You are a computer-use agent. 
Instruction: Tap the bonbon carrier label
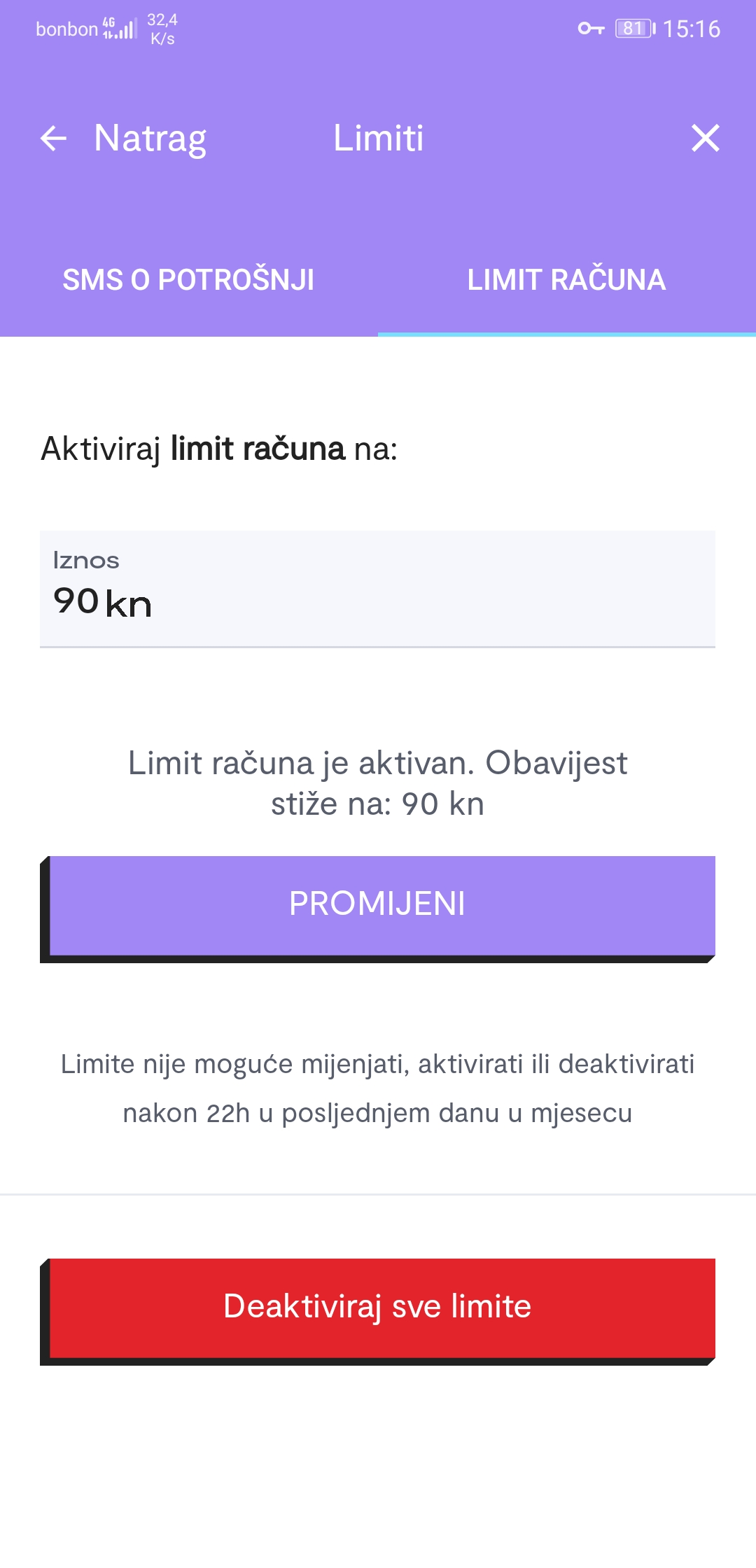(x=66, y=29)
